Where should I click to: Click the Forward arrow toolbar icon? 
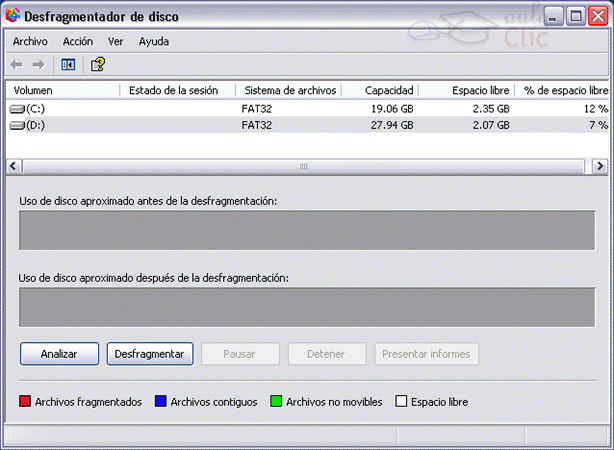[x=38, y=64]
